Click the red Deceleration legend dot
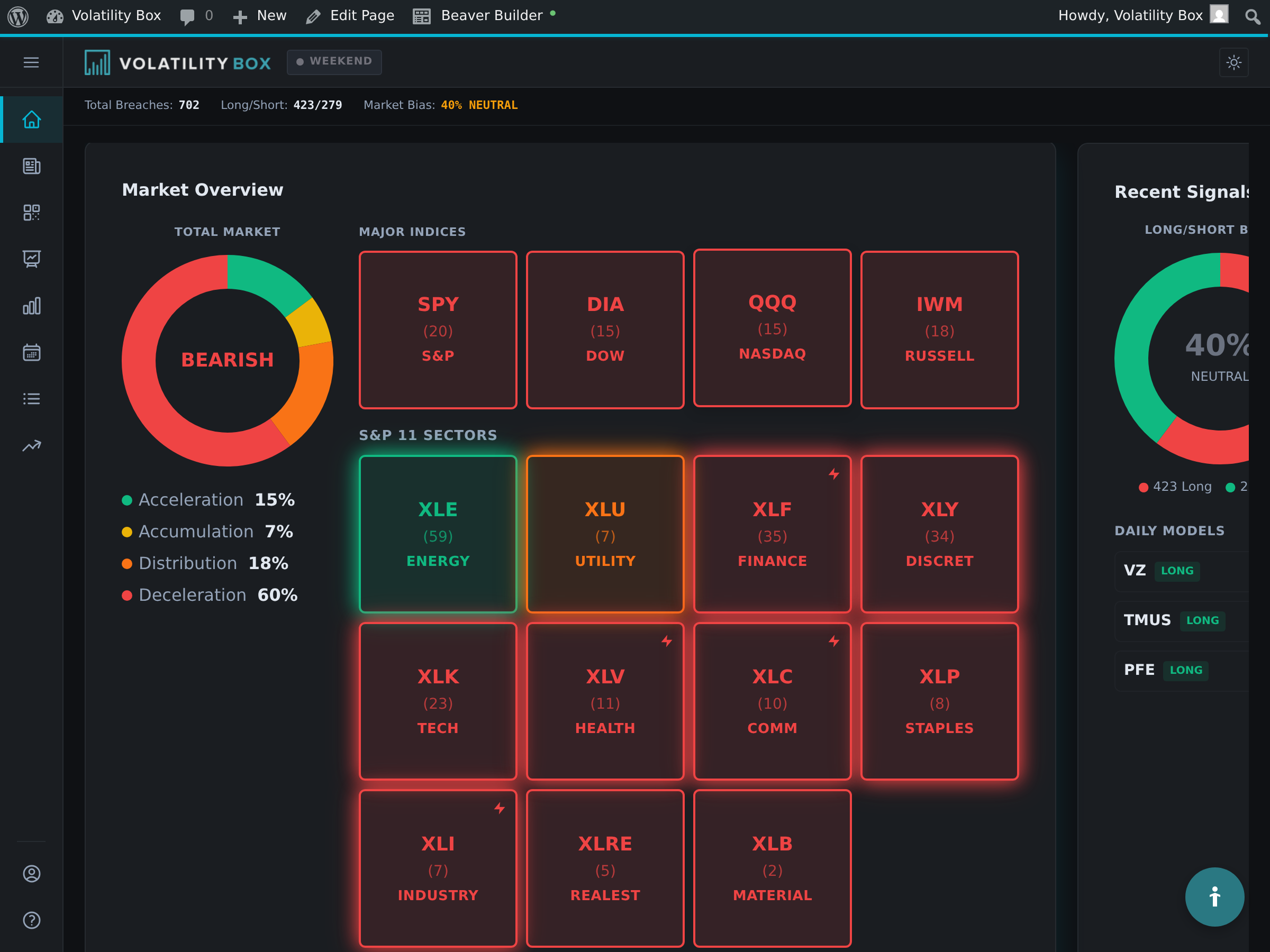 click(127, 595)
